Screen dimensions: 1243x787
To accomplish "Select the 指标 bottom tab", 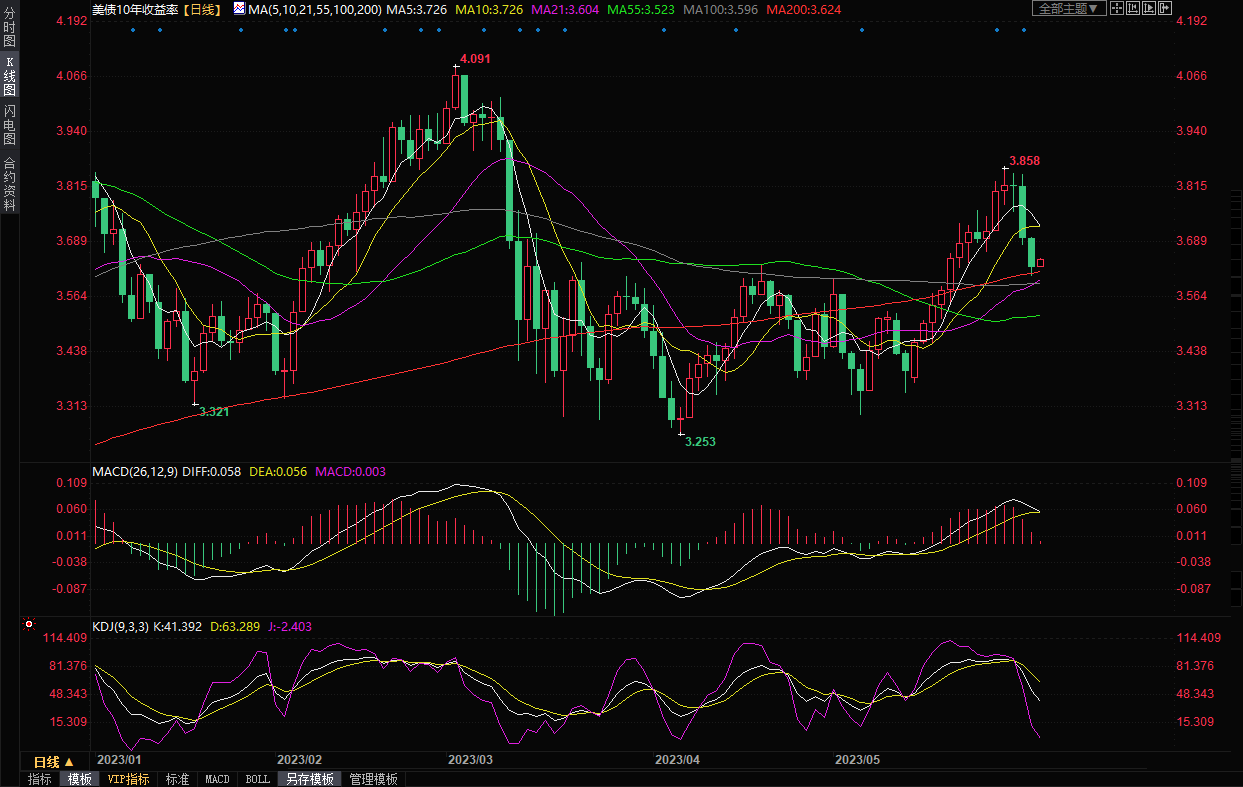I will point(40,779).
